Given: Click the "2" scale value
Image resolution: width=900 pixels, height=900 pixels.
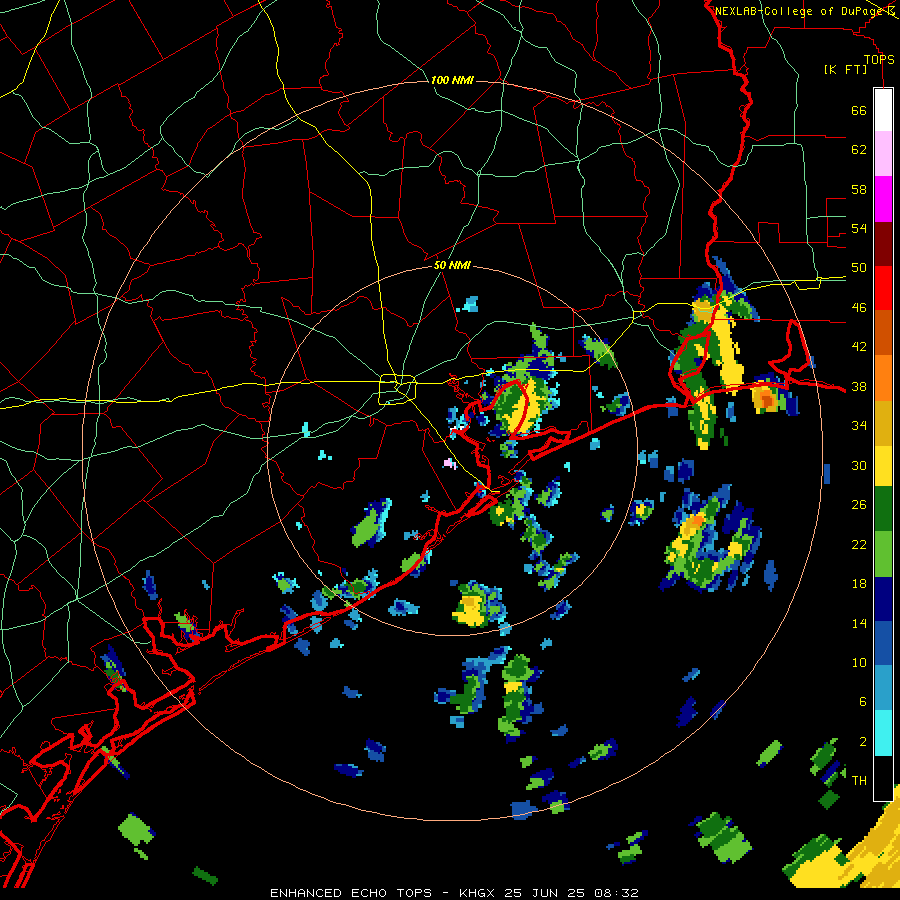Looking at the screenshot, I should [863, 742].
